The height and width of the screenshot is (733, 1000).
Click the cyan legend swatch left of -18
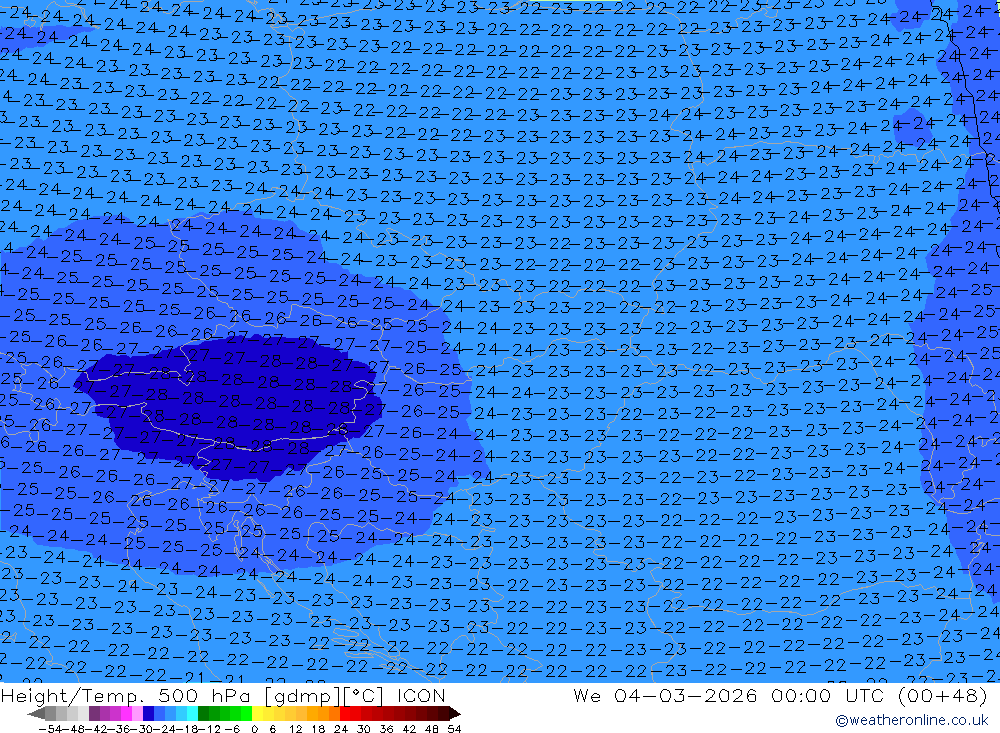click(192, 713)
